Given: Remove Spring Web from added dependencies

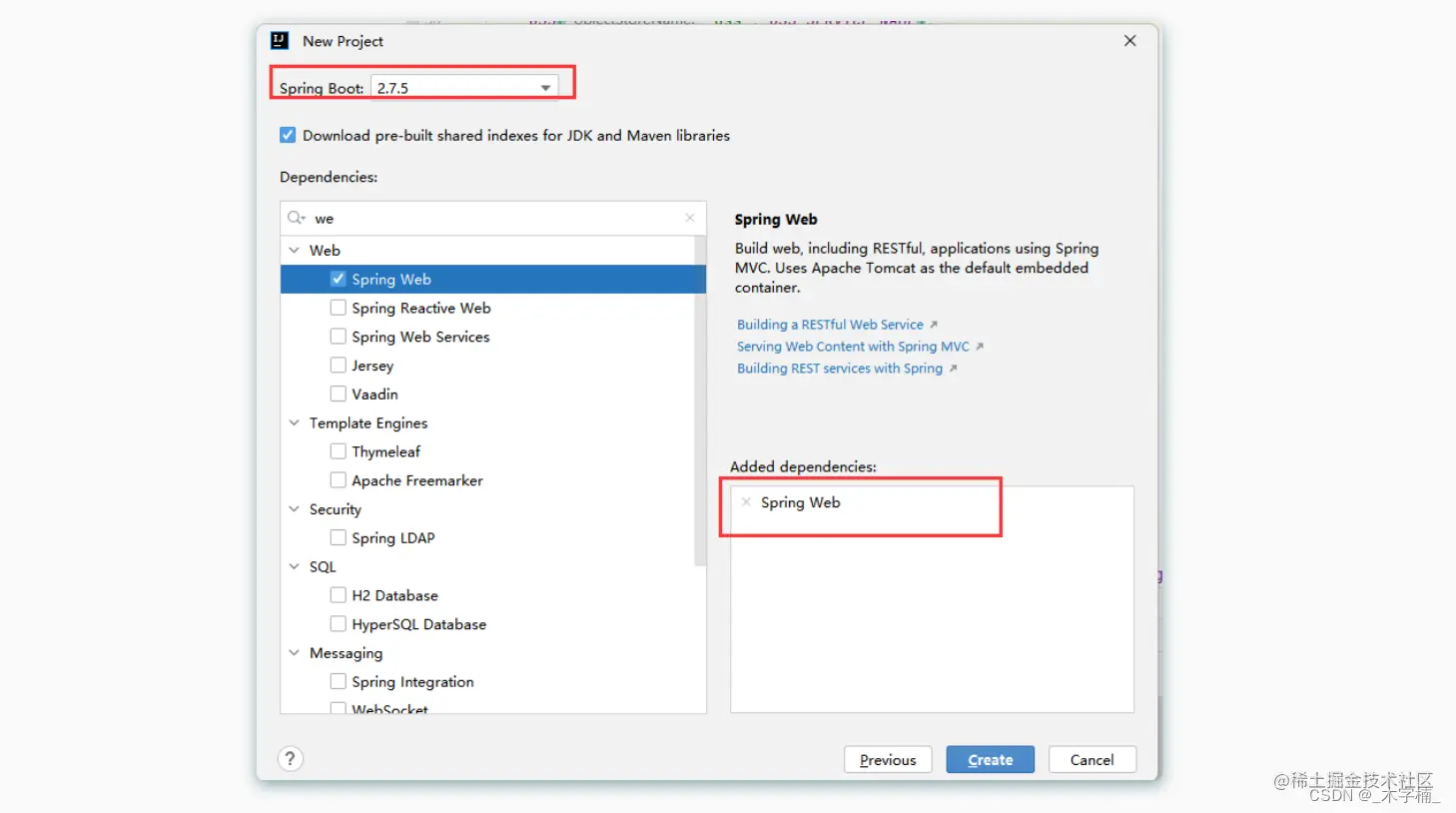Looking at the screenshot, I should tap(746, 502).
